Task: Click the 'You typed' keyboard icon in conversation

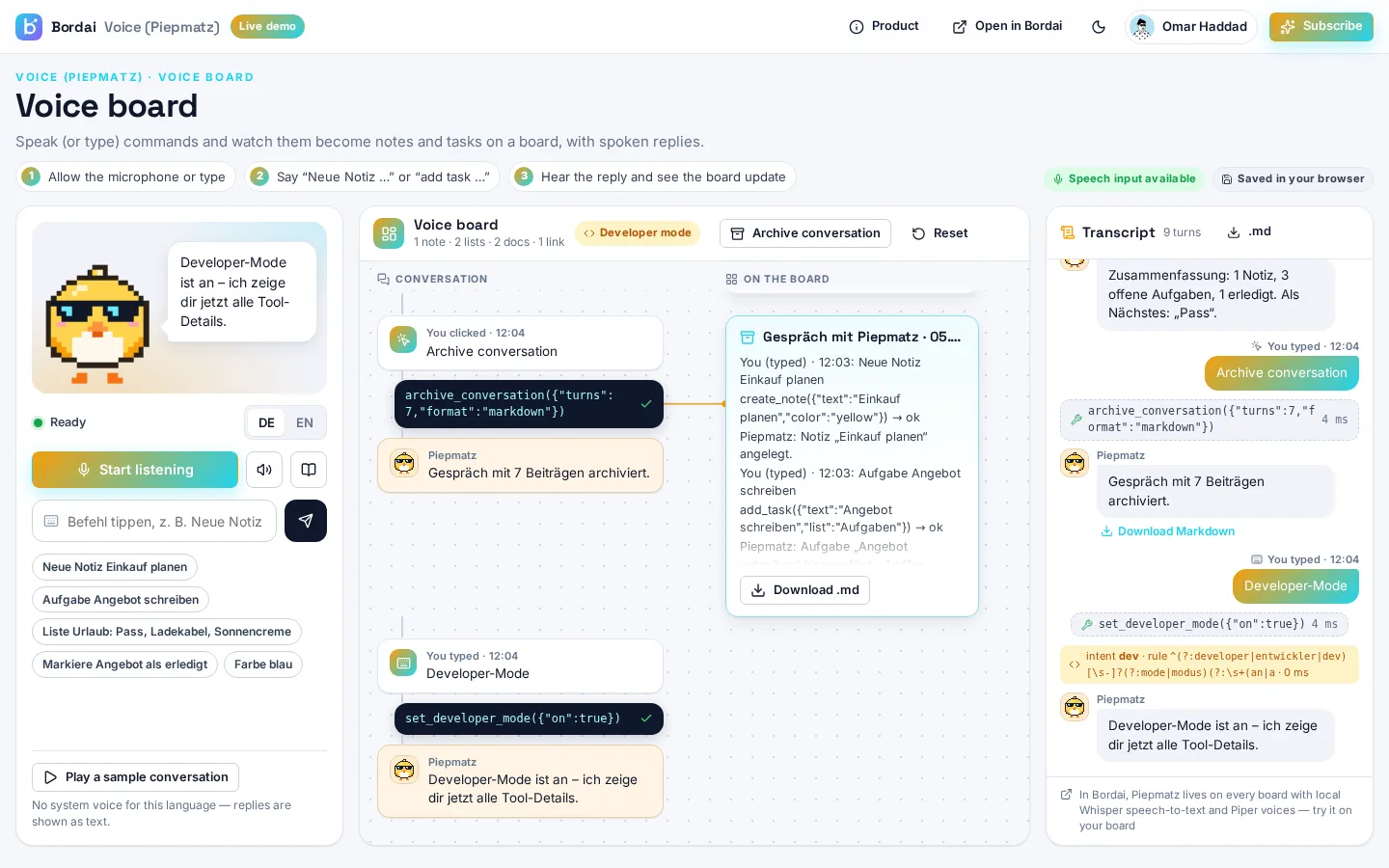Action: coord(403,664)
